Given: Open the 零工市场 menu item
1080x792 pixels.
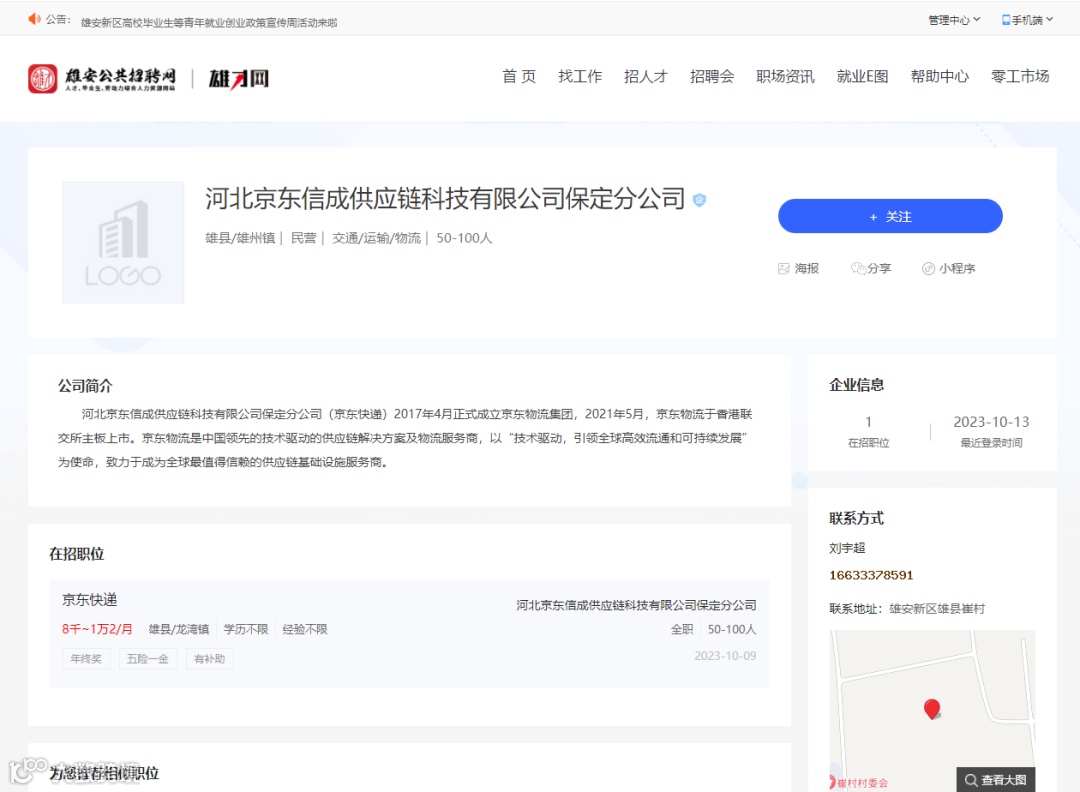Looking at the screenshot, I should (1020, 76).
